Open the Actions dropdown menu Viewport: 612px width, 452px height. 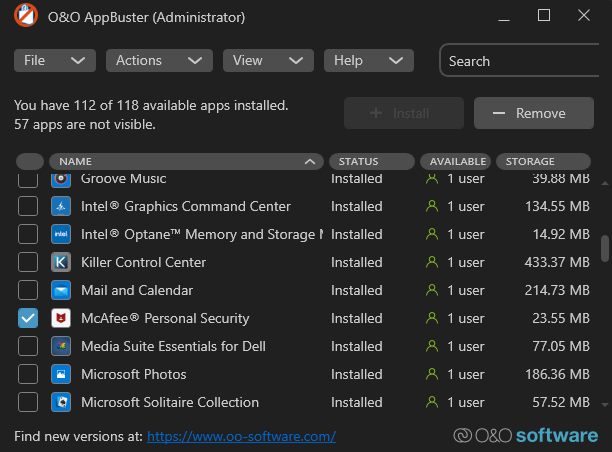tap(159, 61)
